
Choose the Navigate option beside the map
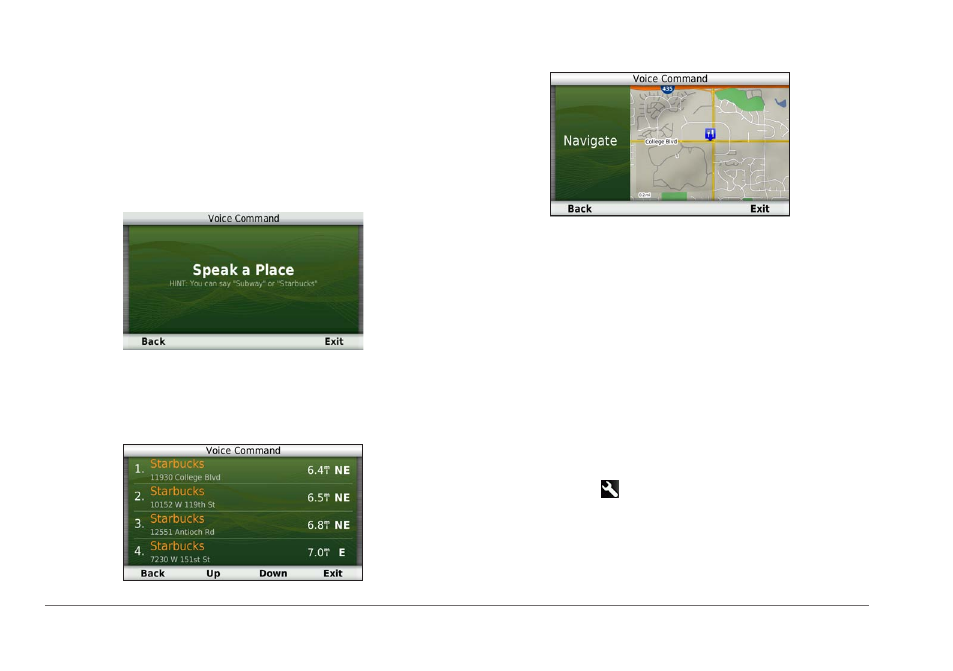(590, 141)
